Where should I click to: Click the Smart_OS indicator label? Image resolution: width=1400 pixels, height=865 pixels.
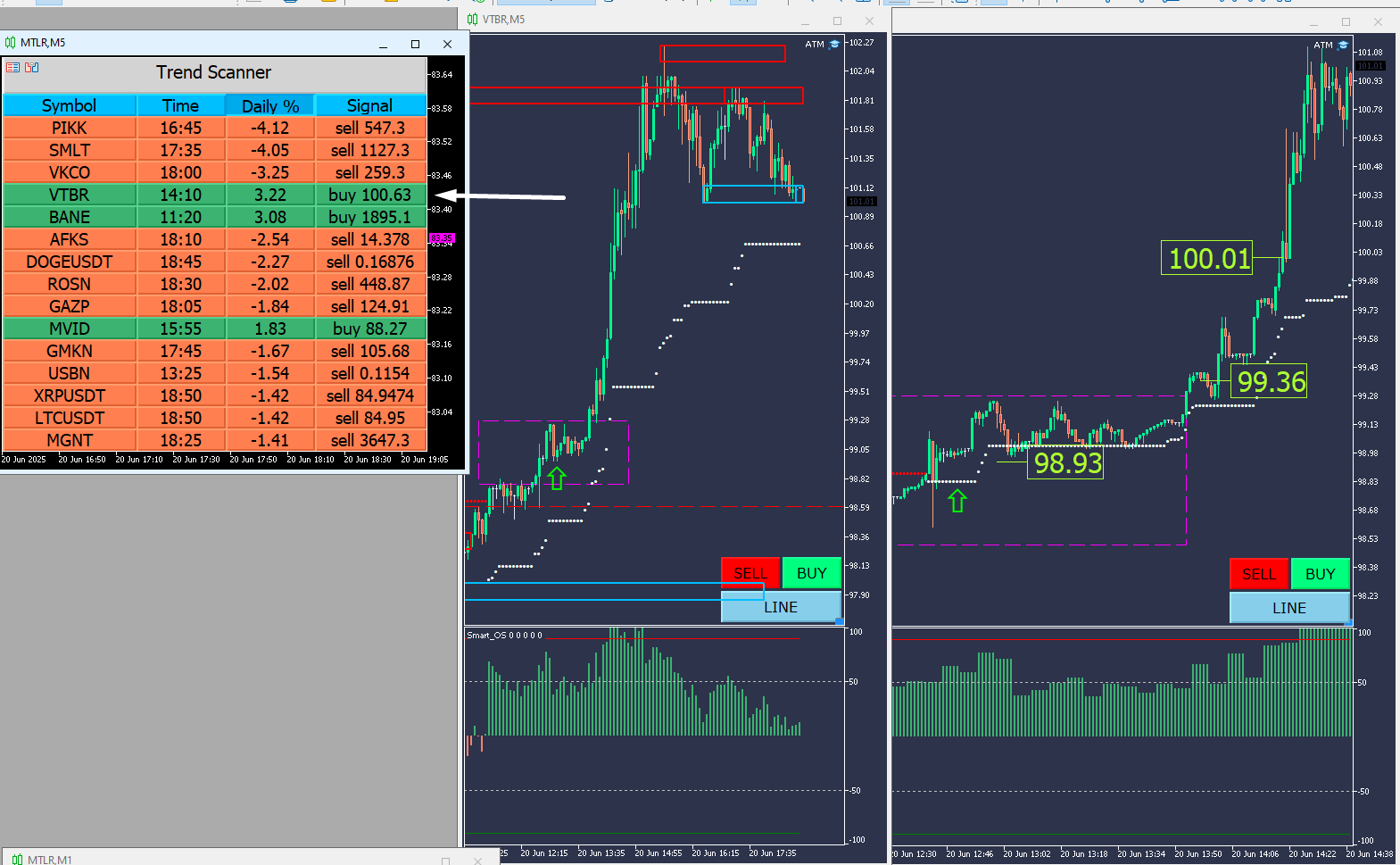(504, 636)
